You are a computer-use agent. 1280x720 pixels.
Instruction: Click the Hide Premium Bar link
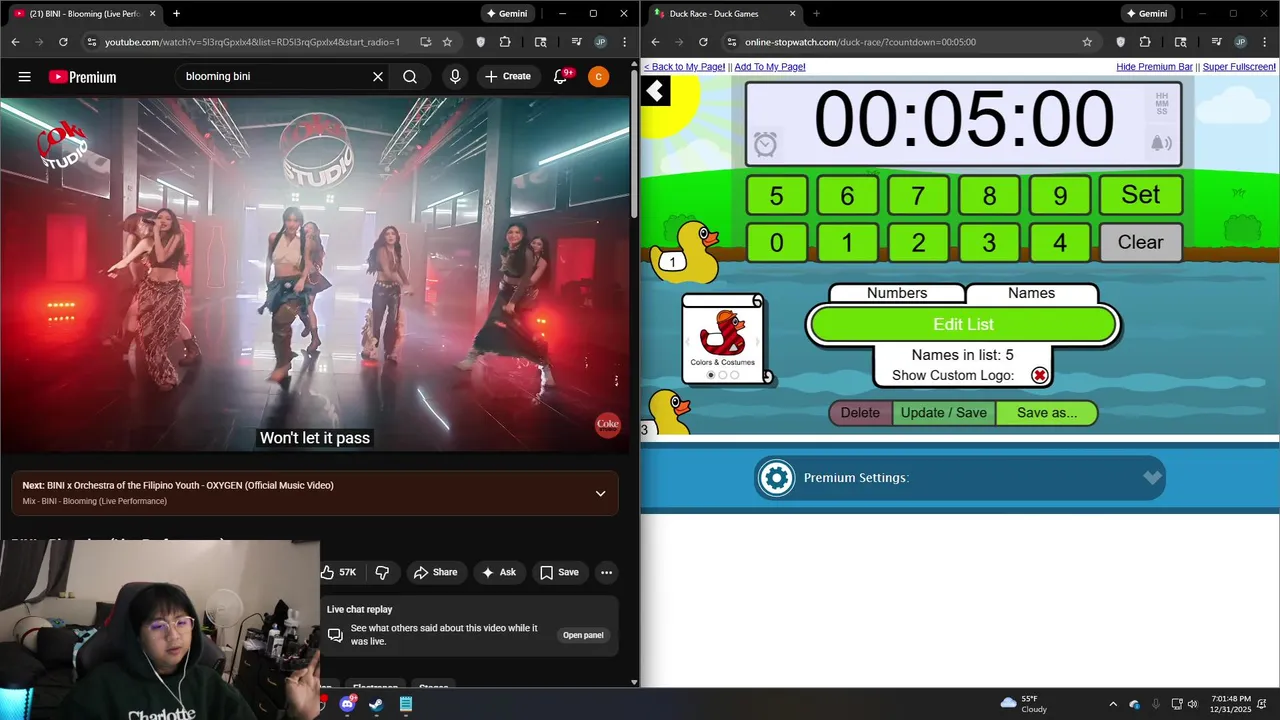pos(1154,67)
